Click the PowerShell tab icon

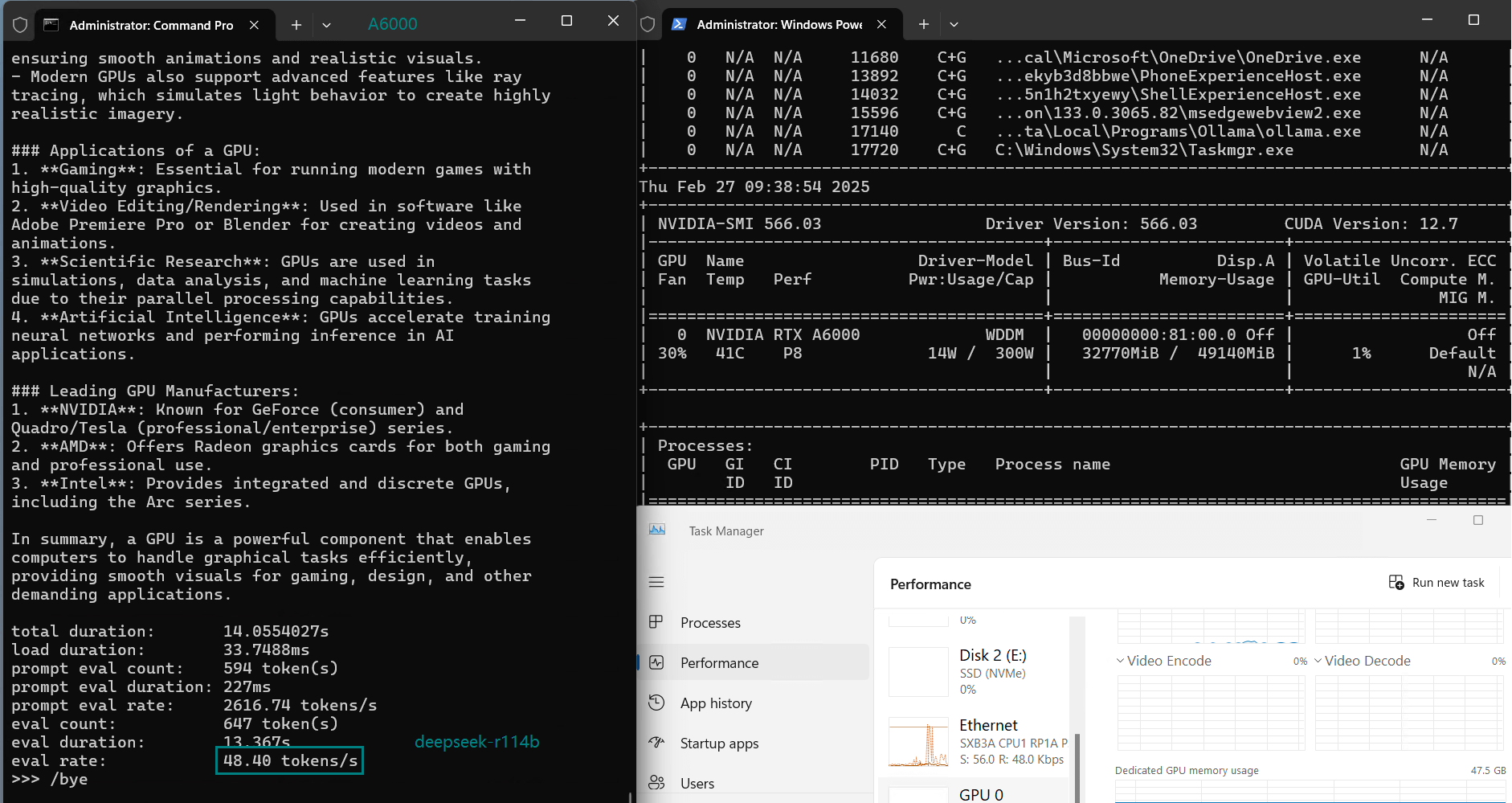tap(679, 24)
